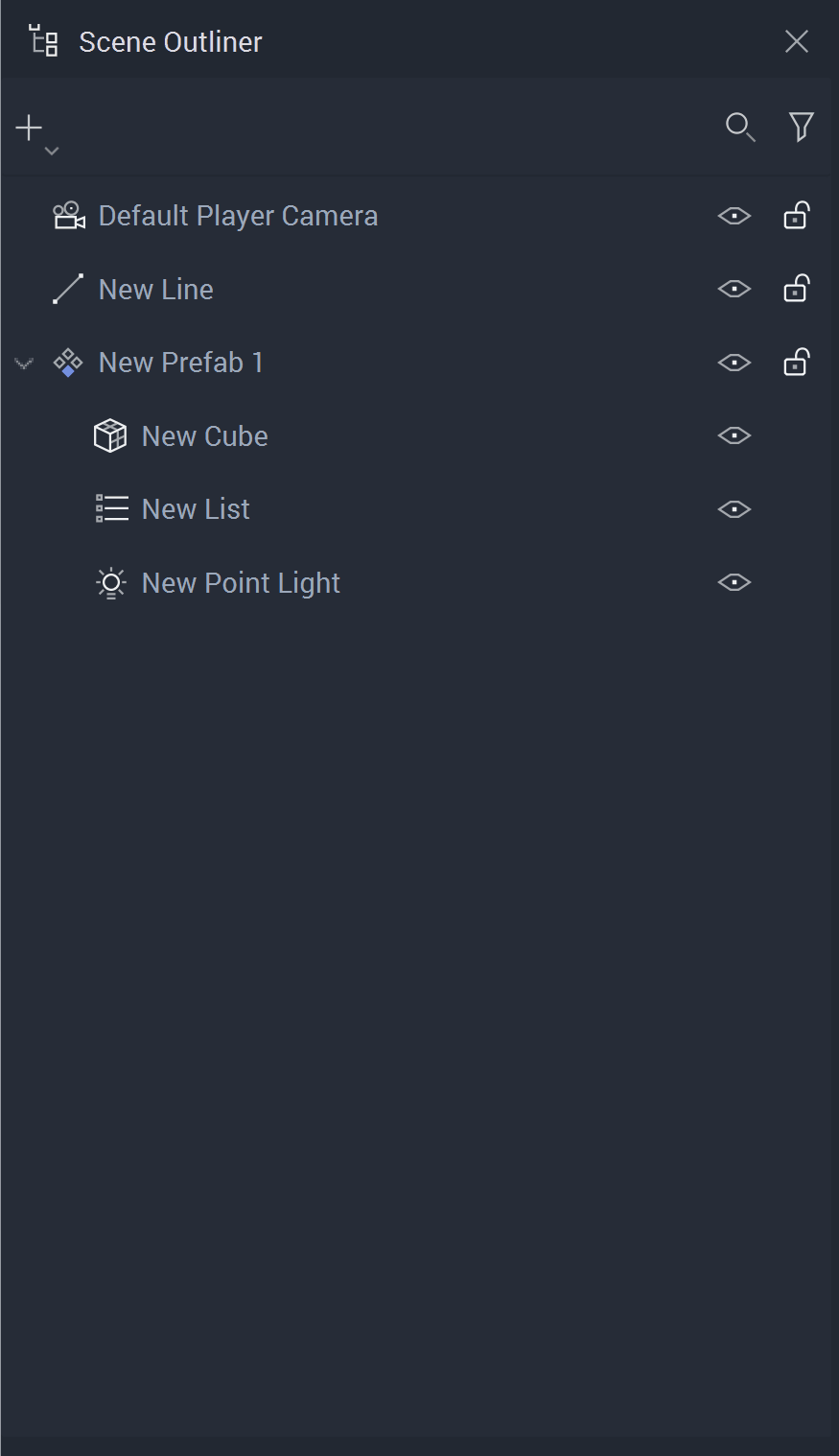This screenshot has height=1456, width=839.
Task: Collapse the New Prefab 1 tree
Action: (24, 363)
